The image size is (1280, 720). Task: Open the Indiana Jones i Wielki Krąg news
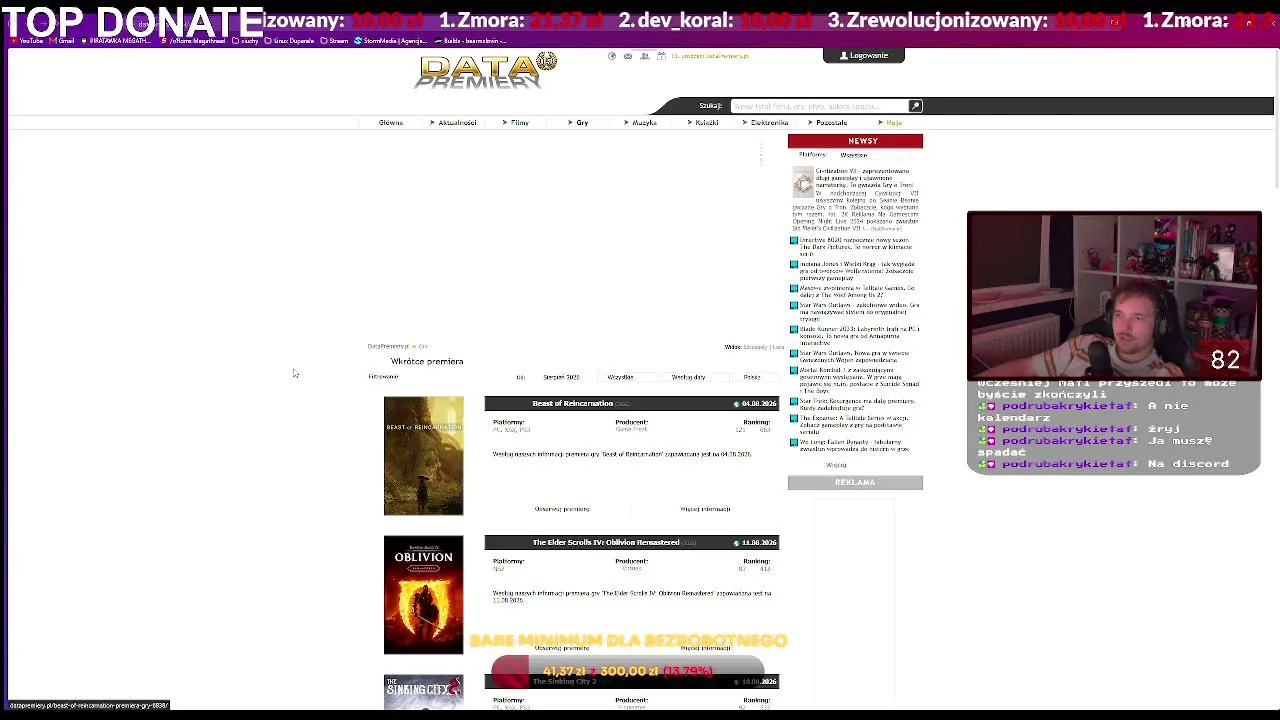855,271
